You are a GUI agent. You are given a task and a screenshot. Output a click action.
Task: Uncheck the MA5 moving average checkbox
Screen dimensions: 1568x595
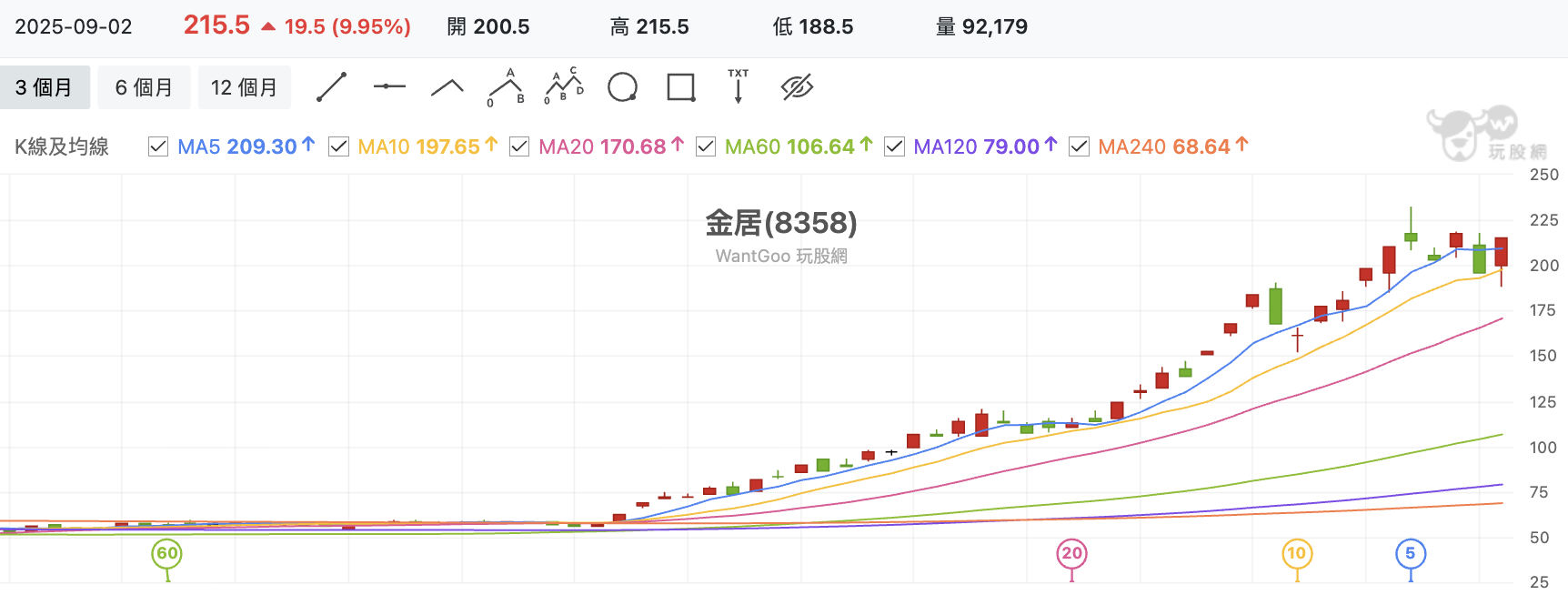tap(158, 146)
